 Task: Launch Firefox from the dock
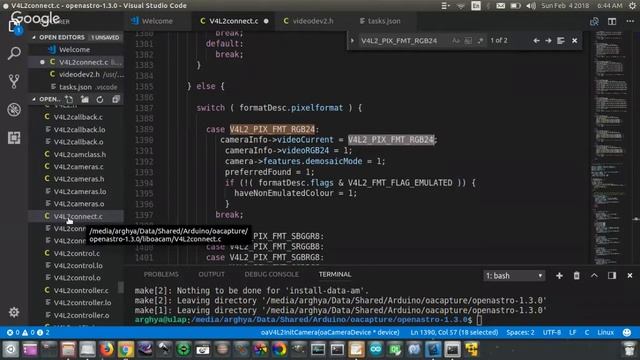(x=107, y=349)
